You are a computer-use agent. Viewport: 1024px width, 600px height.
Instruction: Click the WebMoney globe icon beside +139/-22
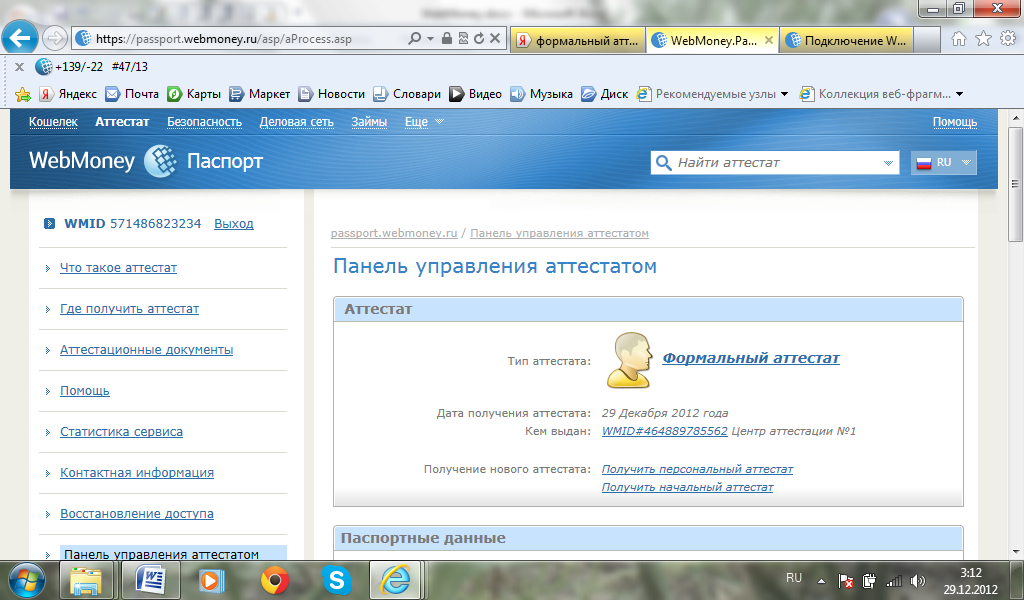click(44, 67)
